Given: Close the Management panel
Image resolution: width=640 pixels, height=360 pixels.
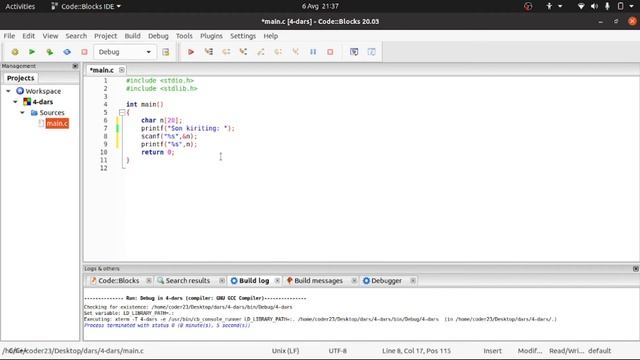Looking at the screenshot, I should pyautogui.click(x=75, y=66).
